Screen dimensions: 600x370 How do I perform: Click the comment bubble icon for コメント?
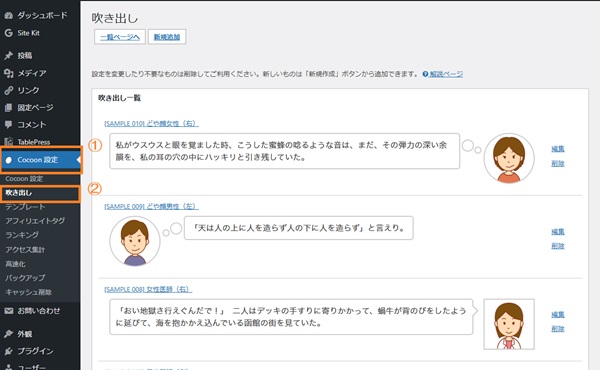[x=8, y=125]
